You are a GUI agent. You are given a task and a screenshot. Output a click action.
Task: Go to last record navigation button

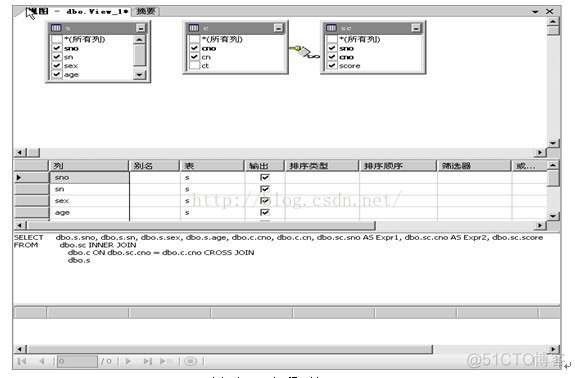[148, 362]
